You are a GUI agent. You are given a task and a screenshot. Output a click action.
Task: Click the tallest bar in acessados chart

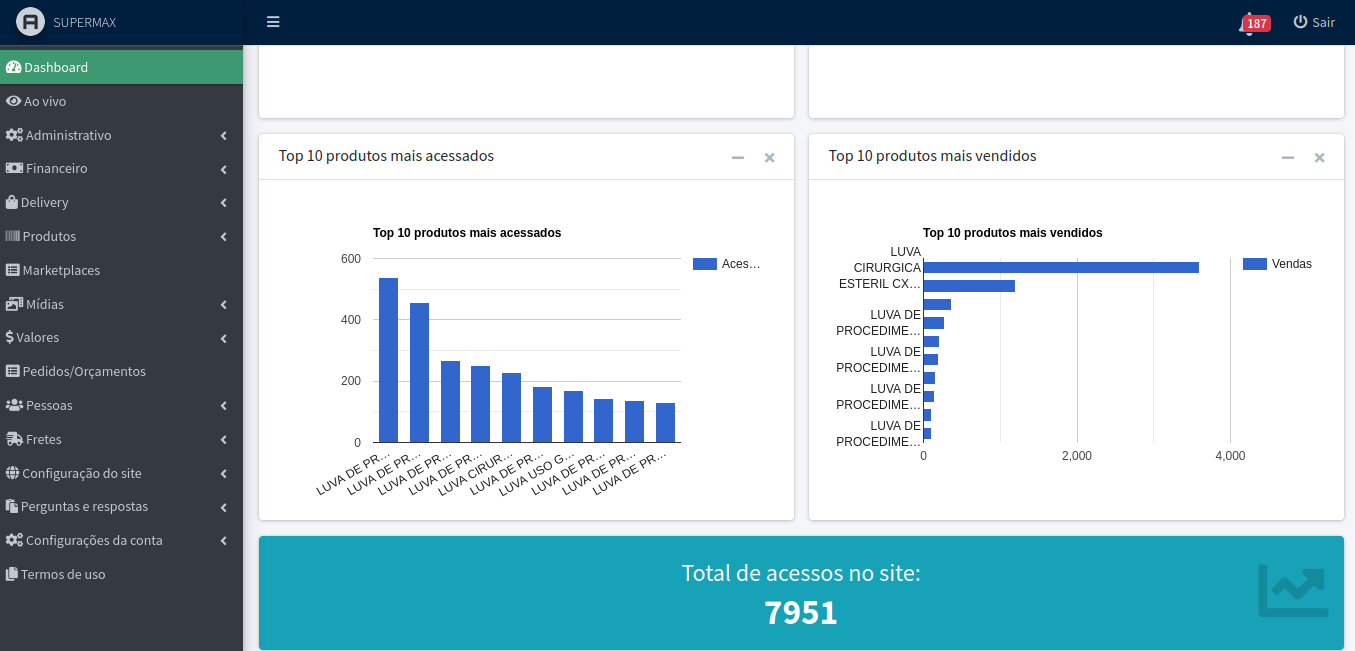coord(388,360)
